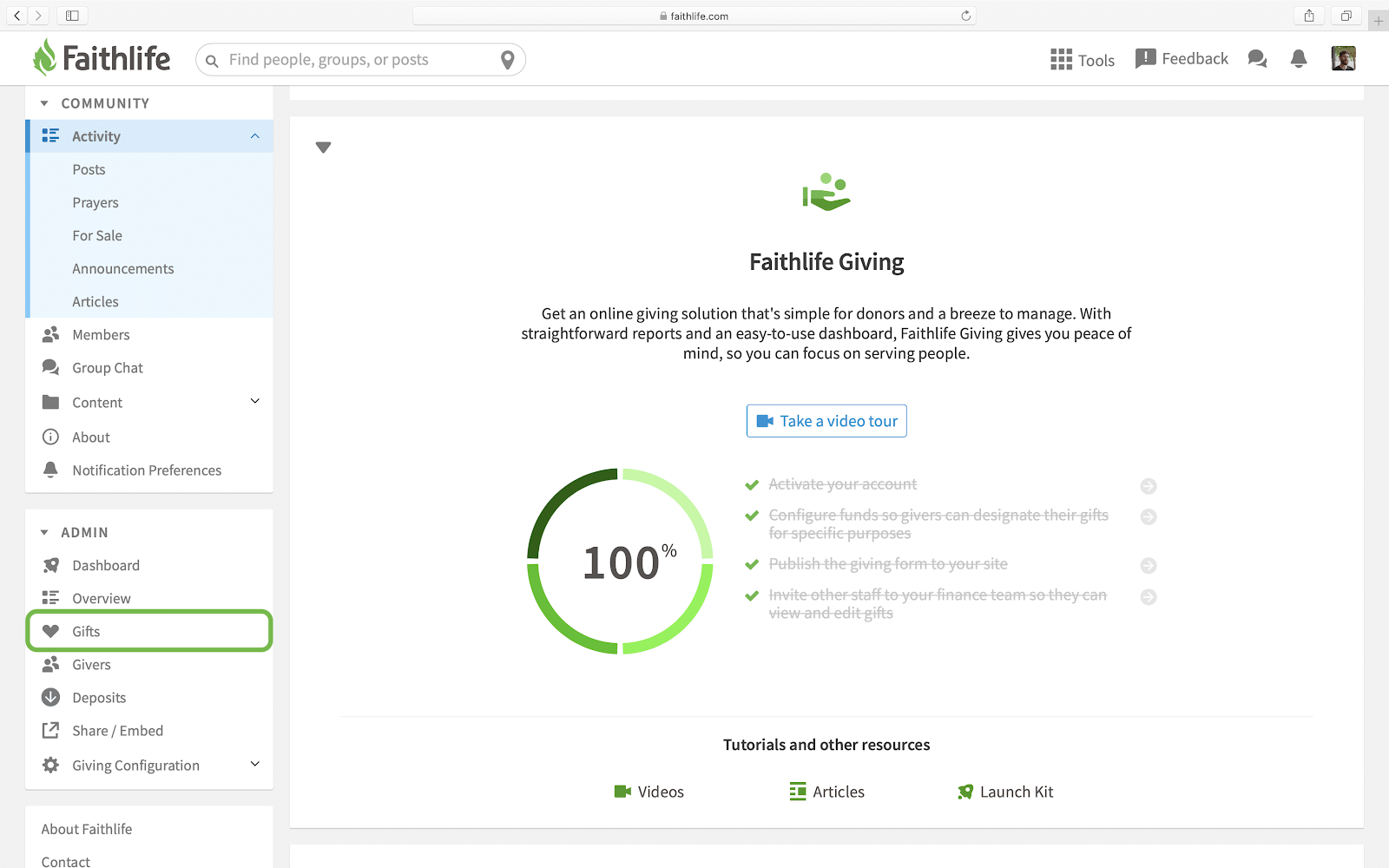The width and height of the screenshot is (1389, 868).
Task: Click the Gifts heart icon
Action: tap(51, 631)
